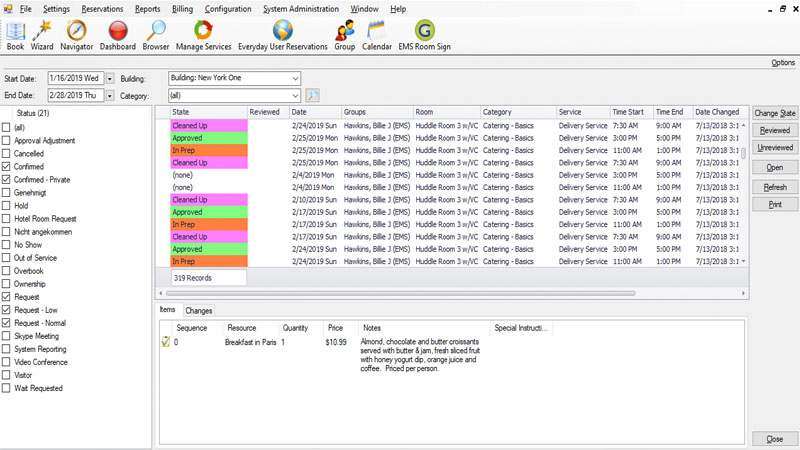Viewport: 800px width, 450px height.
Task: Click the Status (21) list header
Action: [33, 113]
